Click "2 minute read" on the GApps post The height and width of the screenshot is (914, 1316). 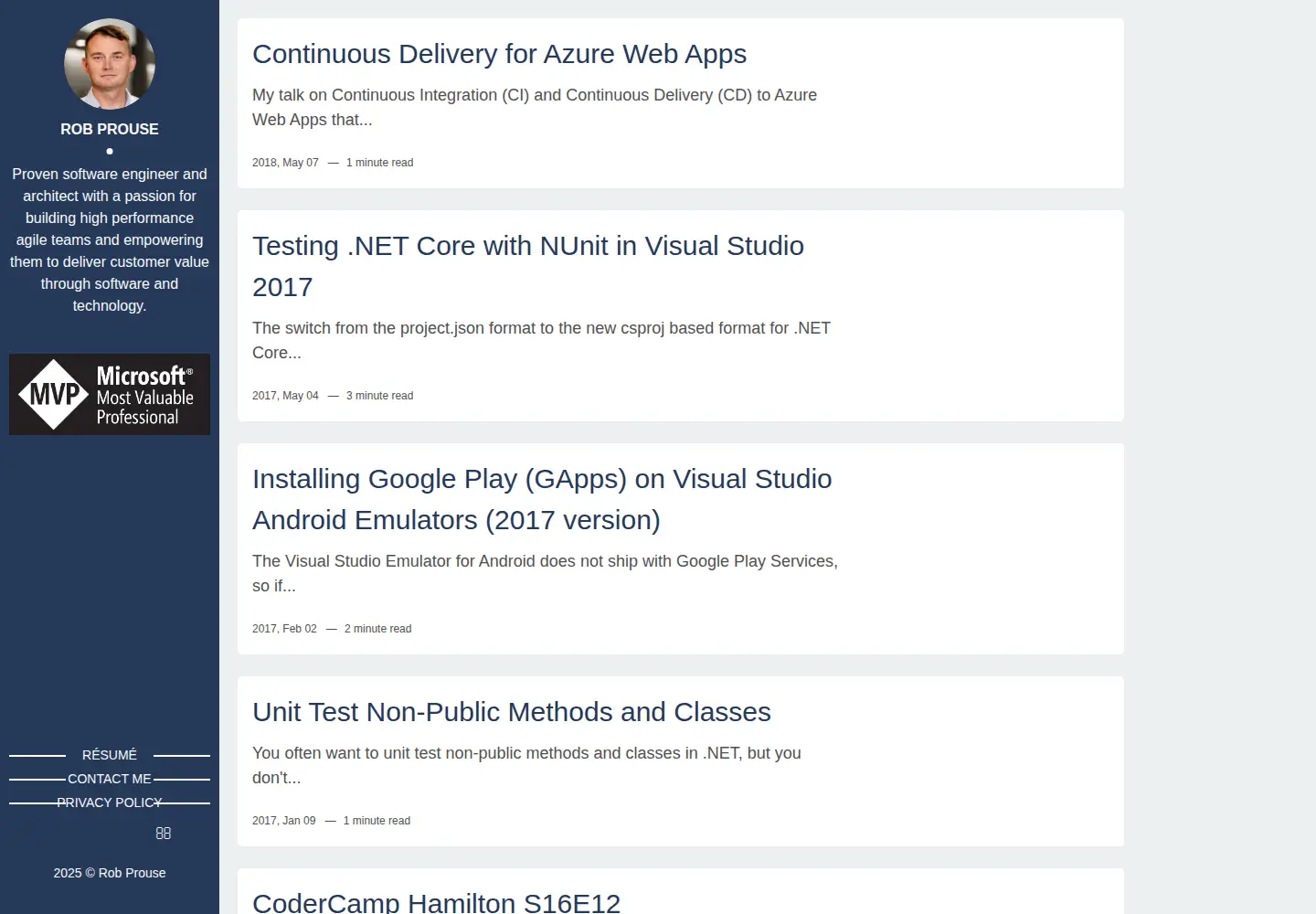pos(377,629)
